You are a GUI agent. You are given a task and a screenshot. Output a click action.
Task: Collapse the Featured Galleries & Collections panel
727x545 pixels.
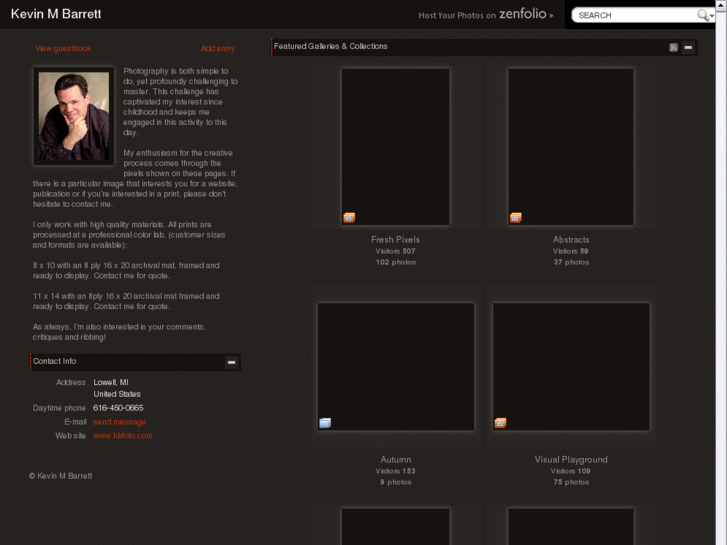point(688,47)
